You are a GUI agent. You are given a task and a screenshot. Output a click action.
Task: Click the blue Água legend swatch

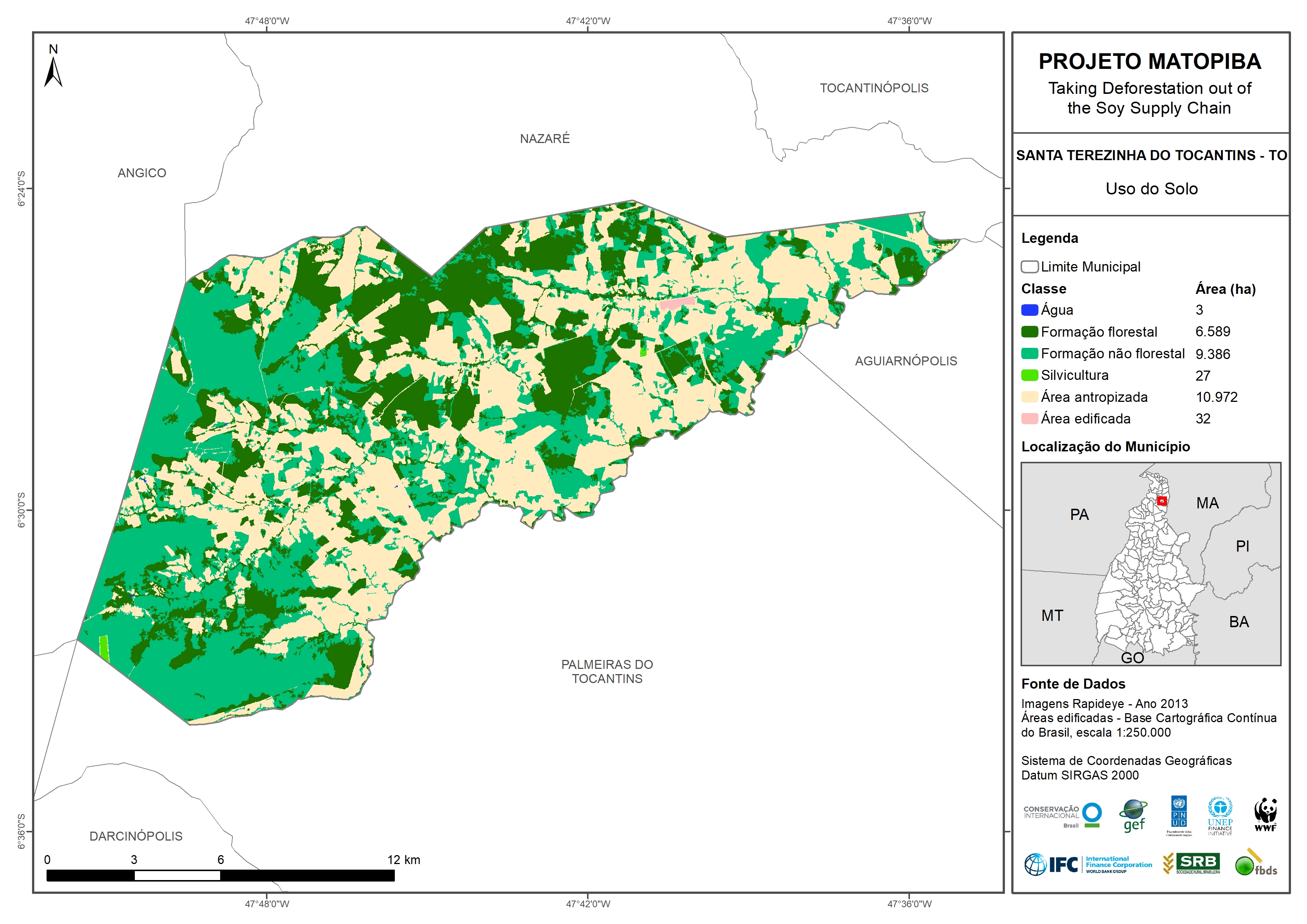(1029, 310)
